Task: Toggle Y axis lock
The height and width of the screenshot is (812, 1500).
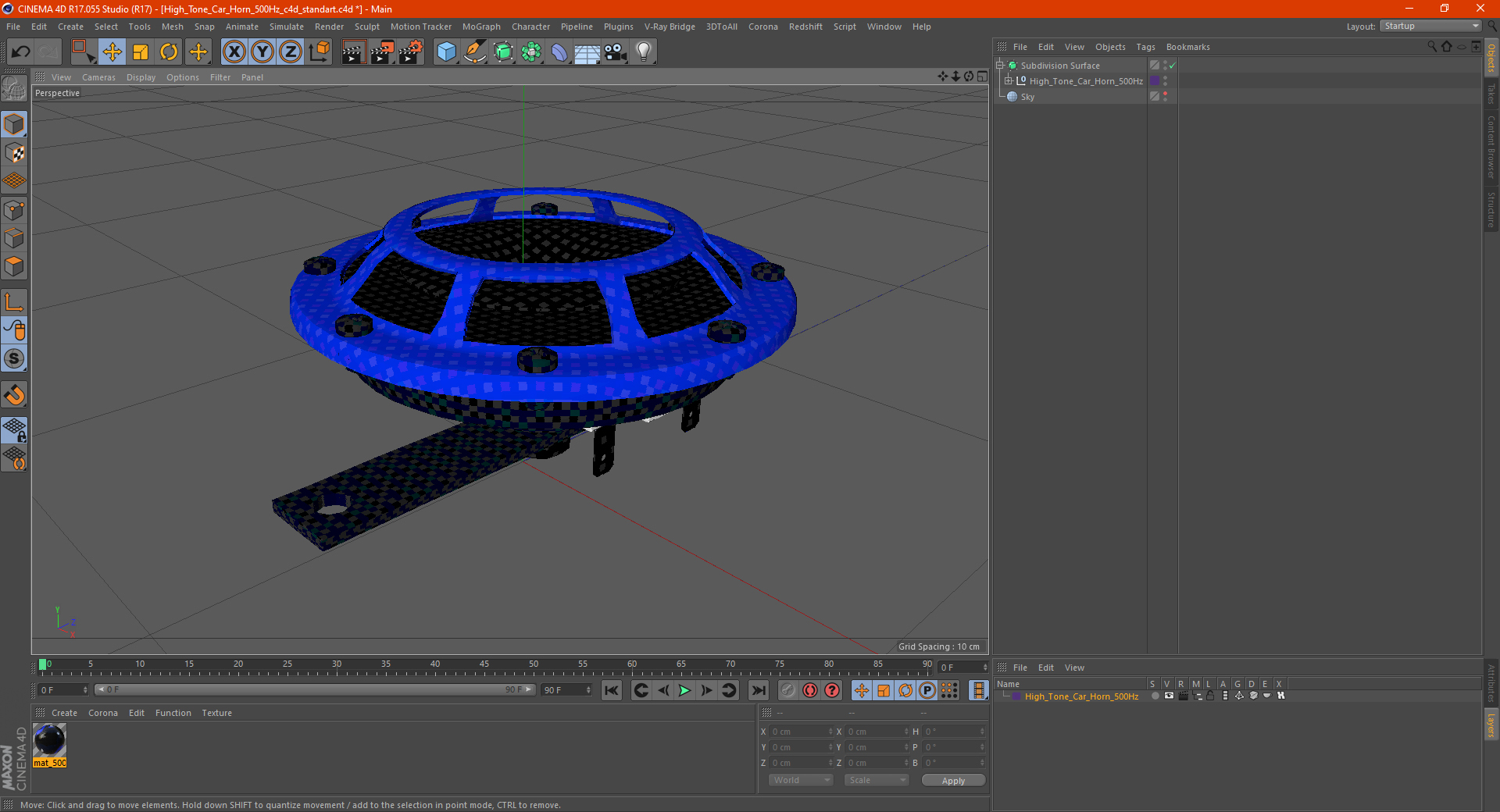Action: pos(262,52)
